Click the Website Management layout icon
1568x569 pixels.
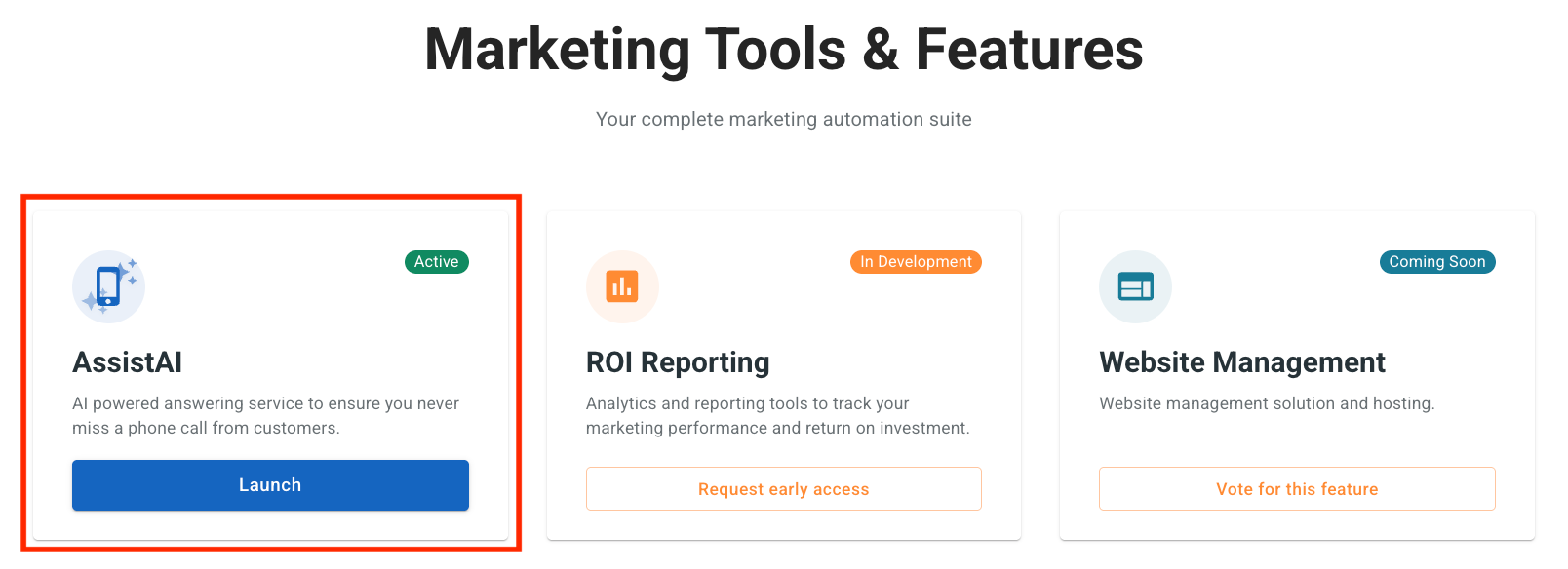click(1135, 286)
